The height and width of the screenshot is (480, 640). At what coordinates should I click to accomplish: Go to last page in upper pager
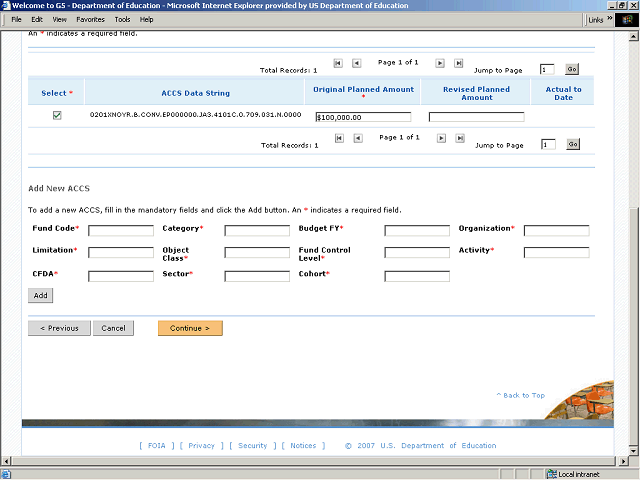458,63
